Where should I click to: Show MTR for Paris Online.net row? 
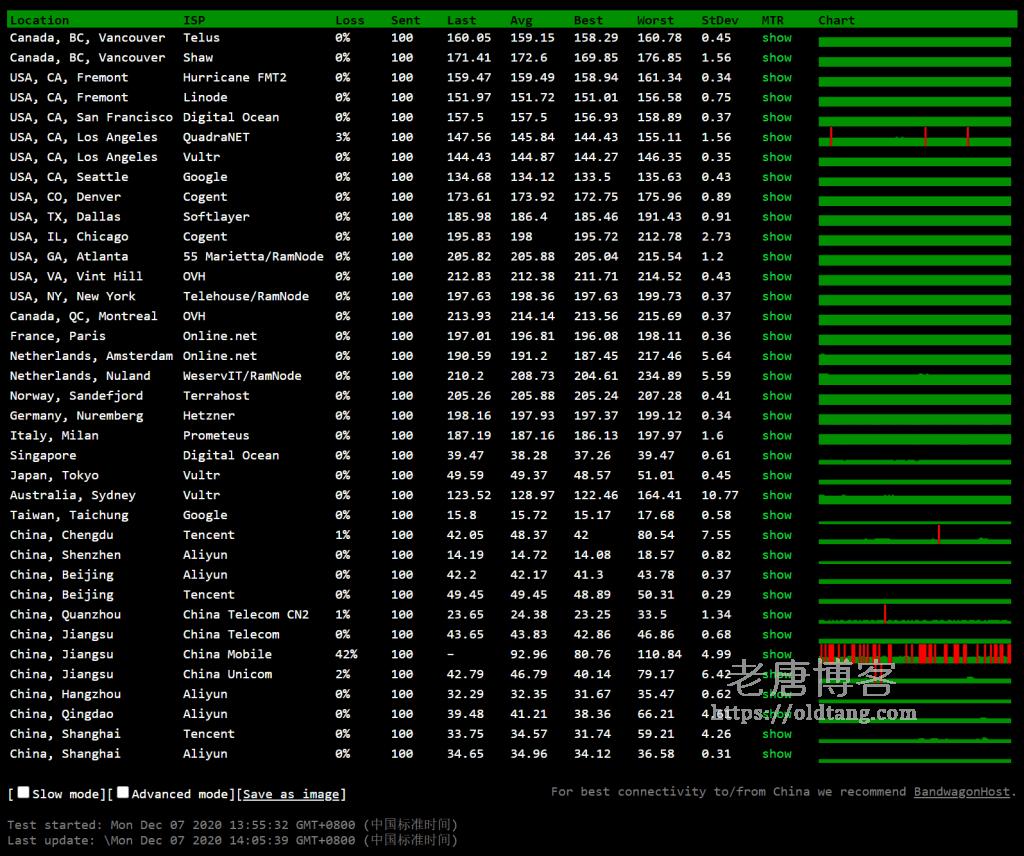pos(776,336)
